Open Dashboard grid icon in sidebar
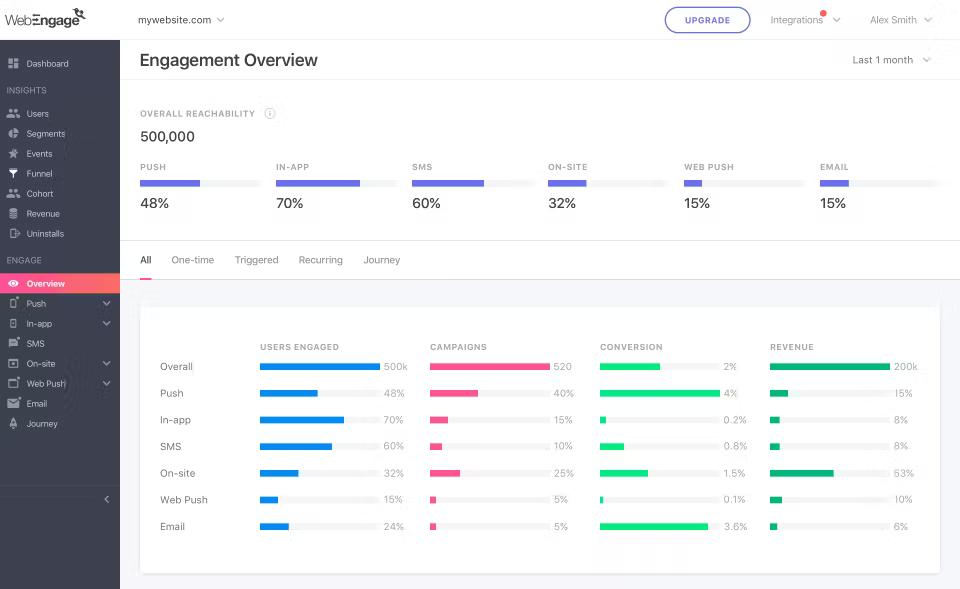 point(13,63)
